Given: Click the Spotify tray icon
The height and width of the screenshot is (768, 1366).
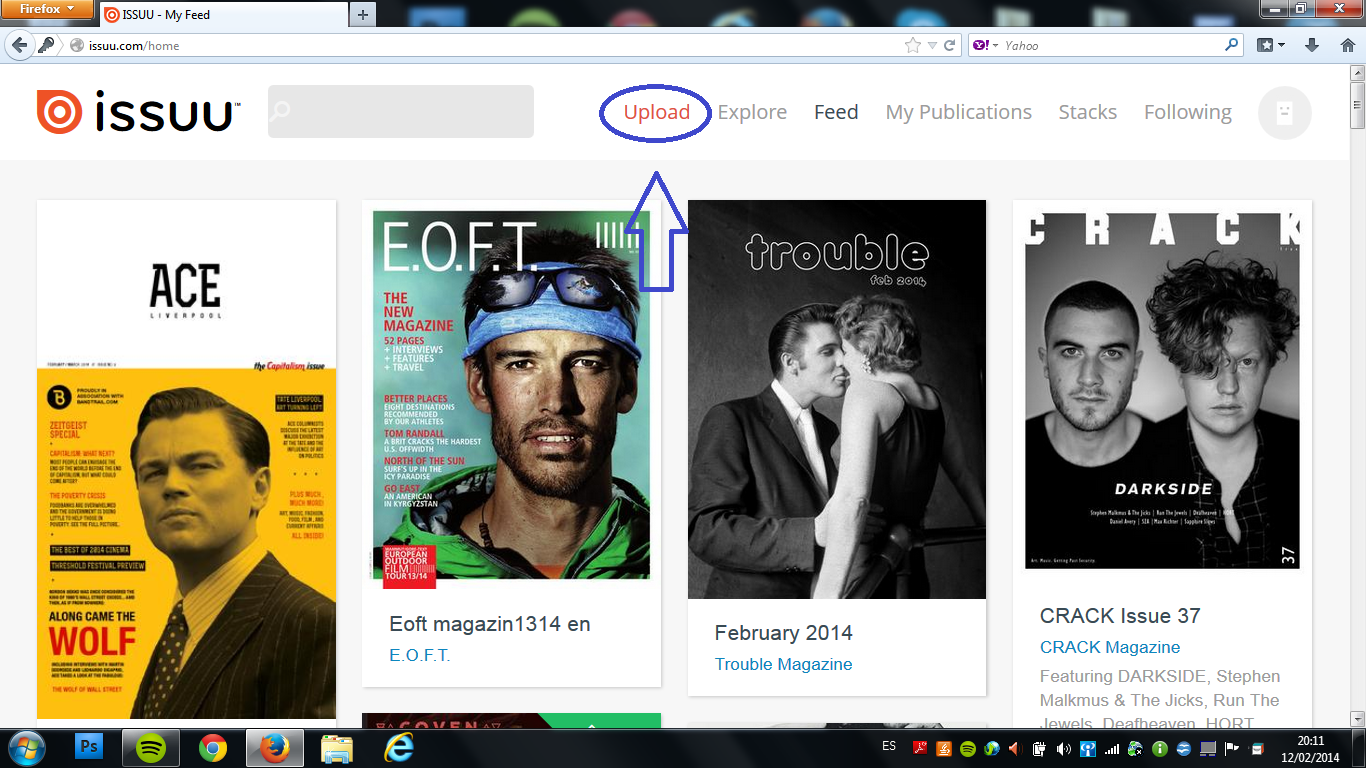Looking at the screenshot, I should coord(967,748).
